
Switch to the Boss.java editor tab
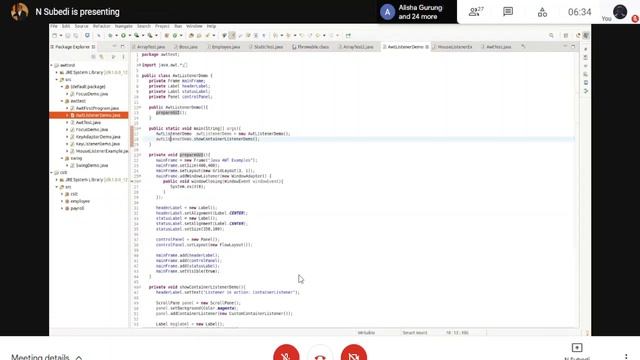pyautogui.click(x=186, y=47)
